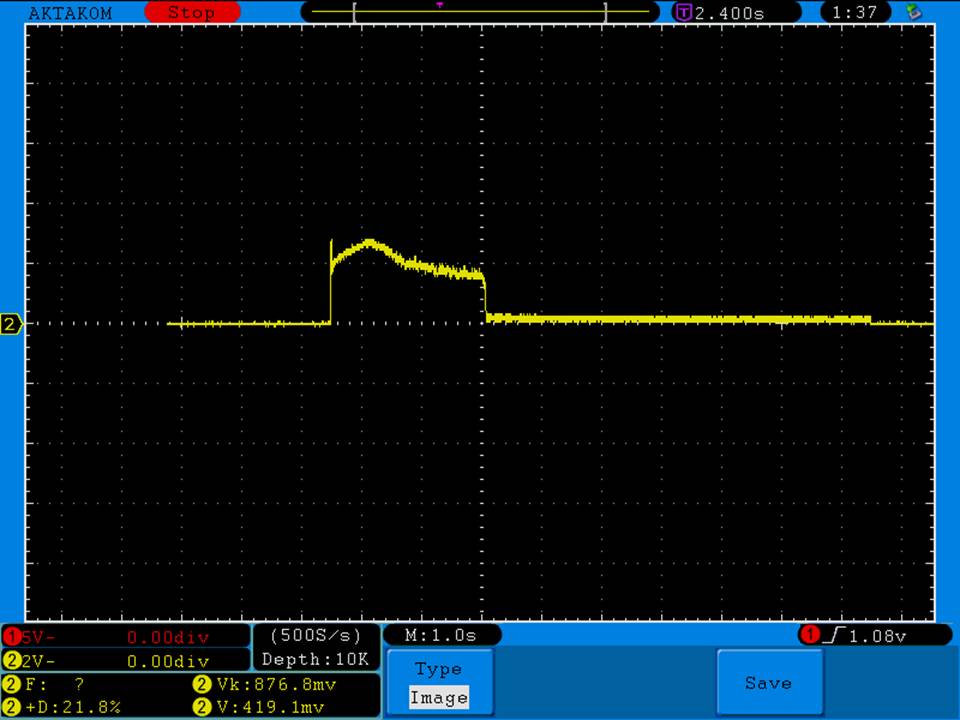Click the M:1.0s timebase readout
Viewport: 960px width, 720px height.
[x=441, y=635]
